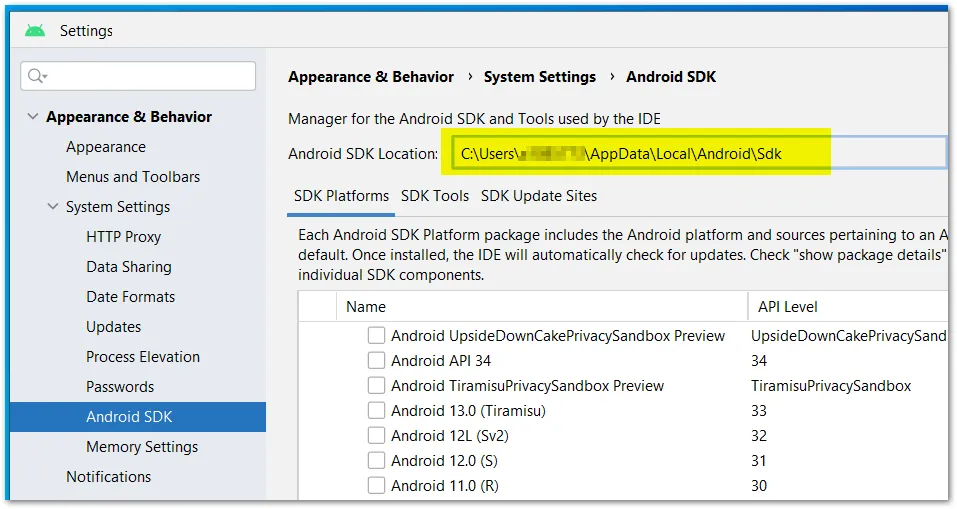Open Updates settings
The height and width of the screenshot is (509, 957).
pyautogui.click(x=114, y=327)
